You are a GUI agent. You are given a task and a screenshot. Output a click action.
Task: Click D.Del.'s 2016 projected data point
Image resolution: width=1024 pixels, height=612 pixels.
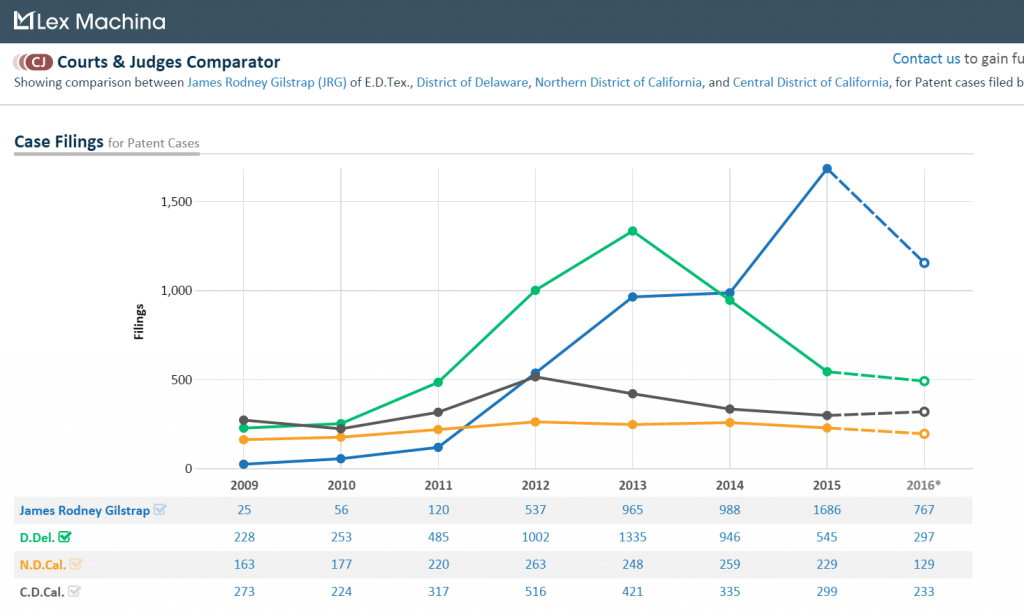pyautogui.click(x=924, y=381)
